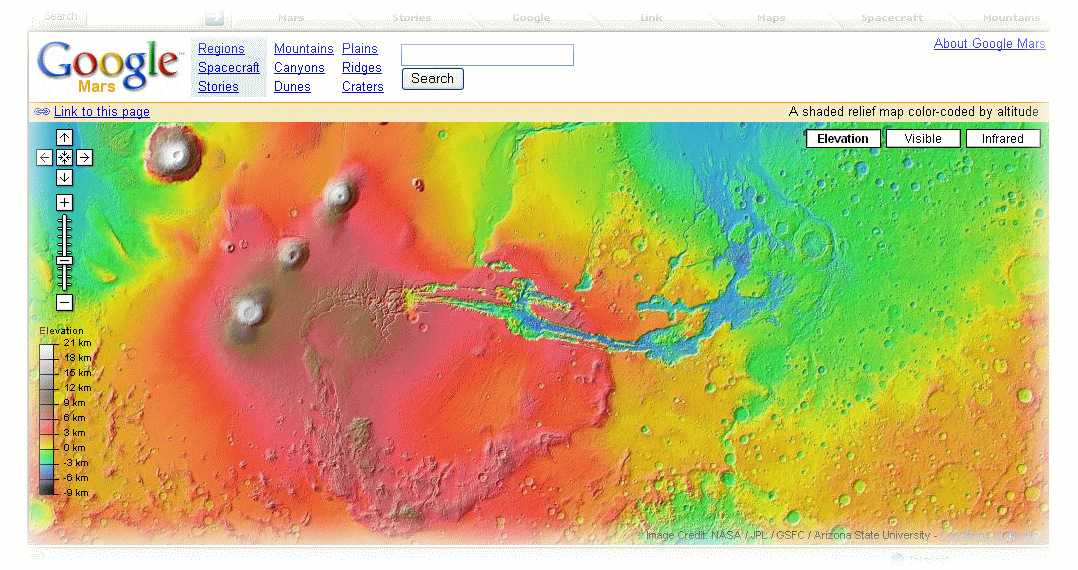Screen dimensions: 1078x570
Task: Open the Stories link
Action: click(218, 87)
